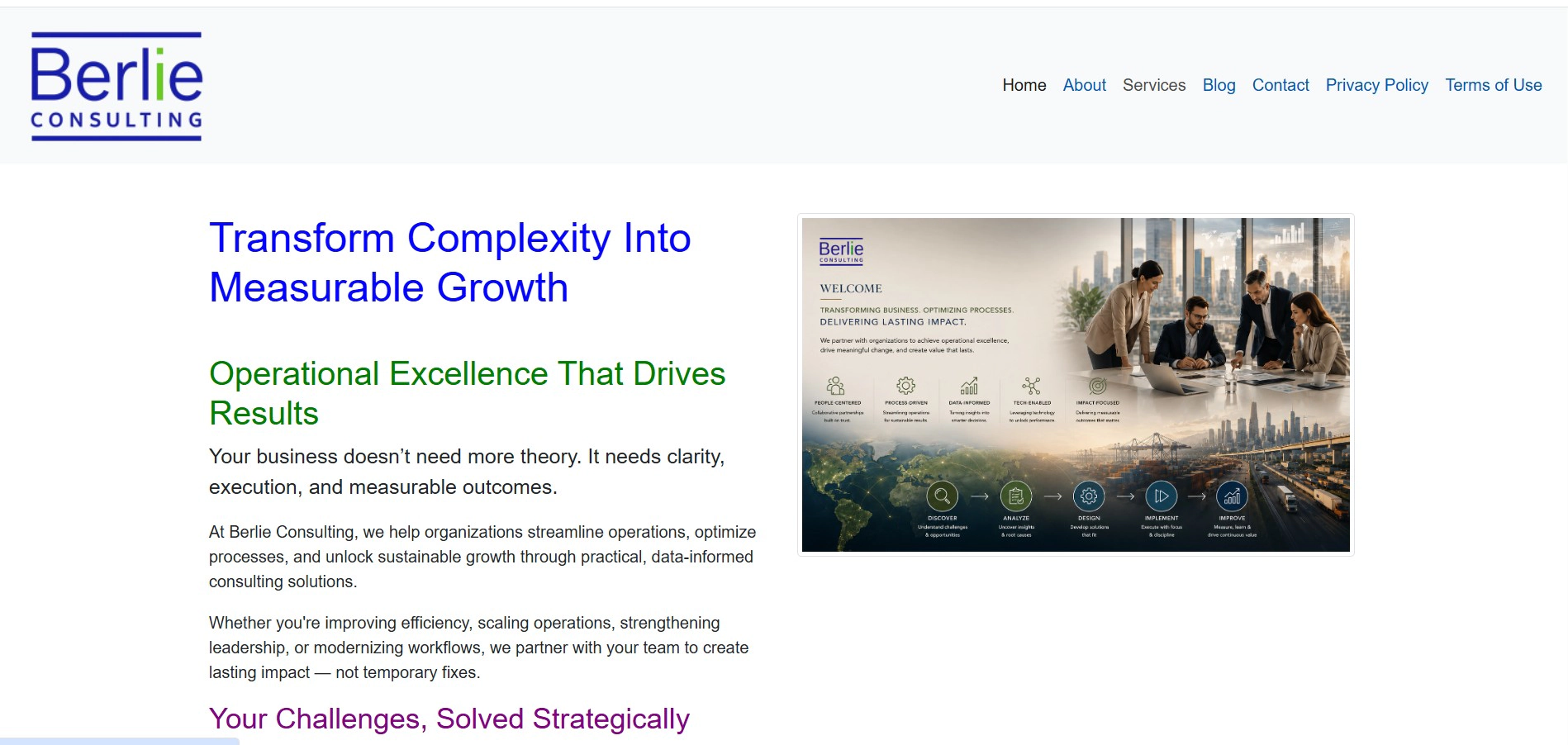This screenshot has width=1568, height=745.
Task: Click the Implement play icon in banner
Action: click(1162, 496)
